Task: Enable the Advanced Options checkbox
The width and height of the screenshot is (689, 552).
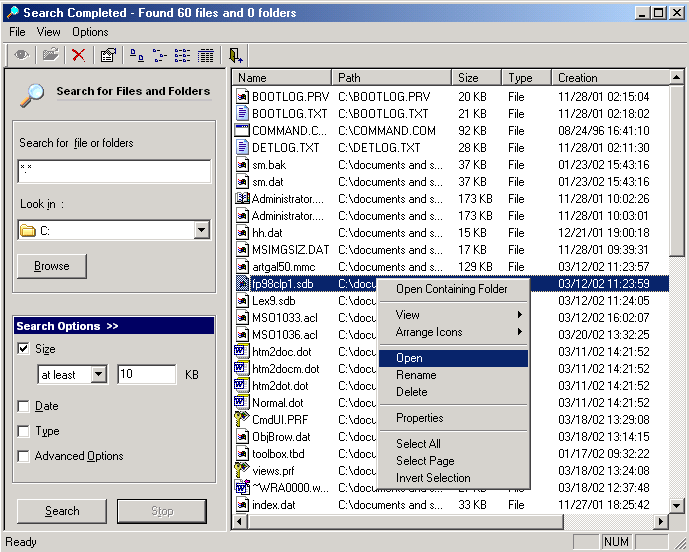Action: point(23,456)
